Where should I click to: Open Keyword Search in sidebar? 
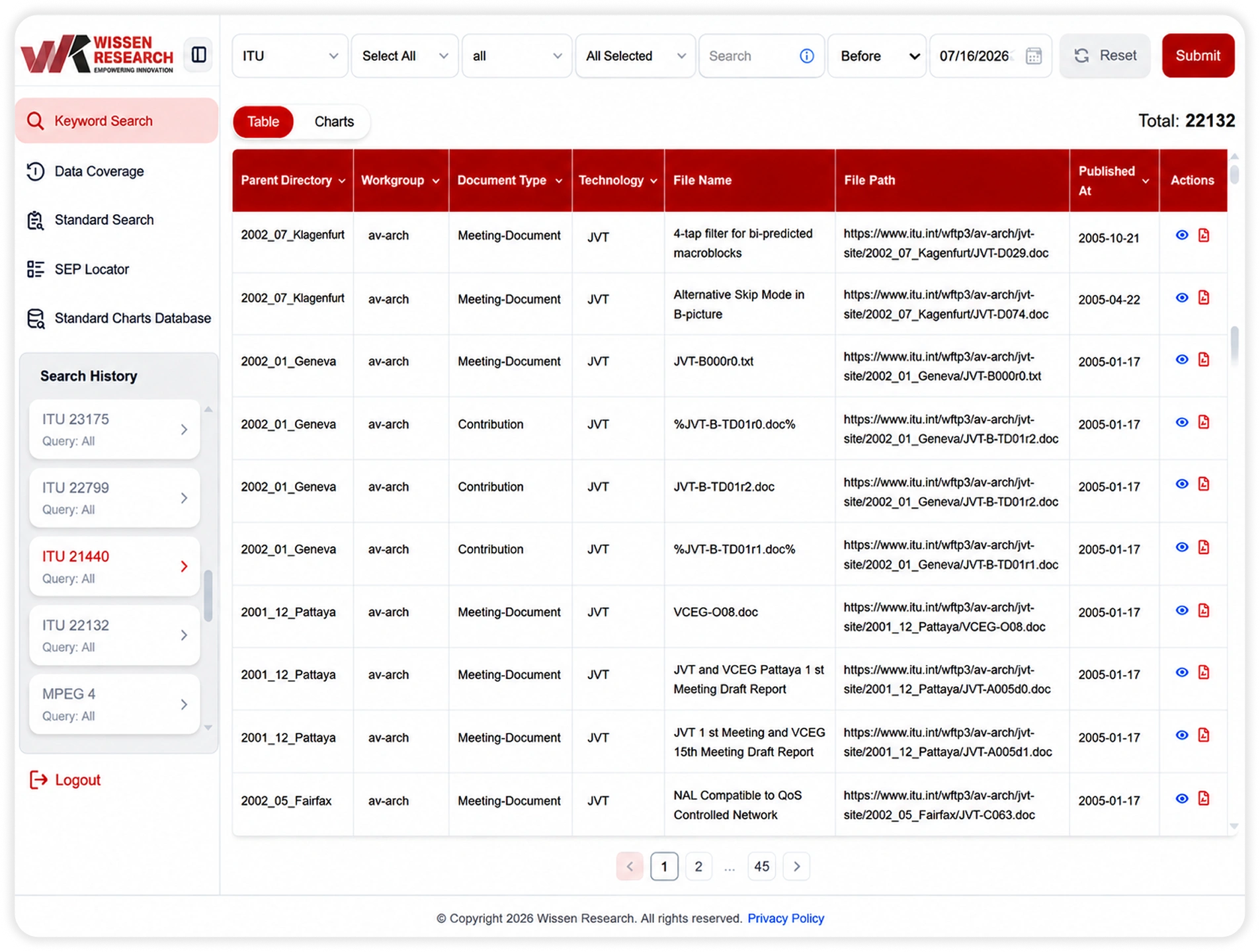tap(116, 121)
